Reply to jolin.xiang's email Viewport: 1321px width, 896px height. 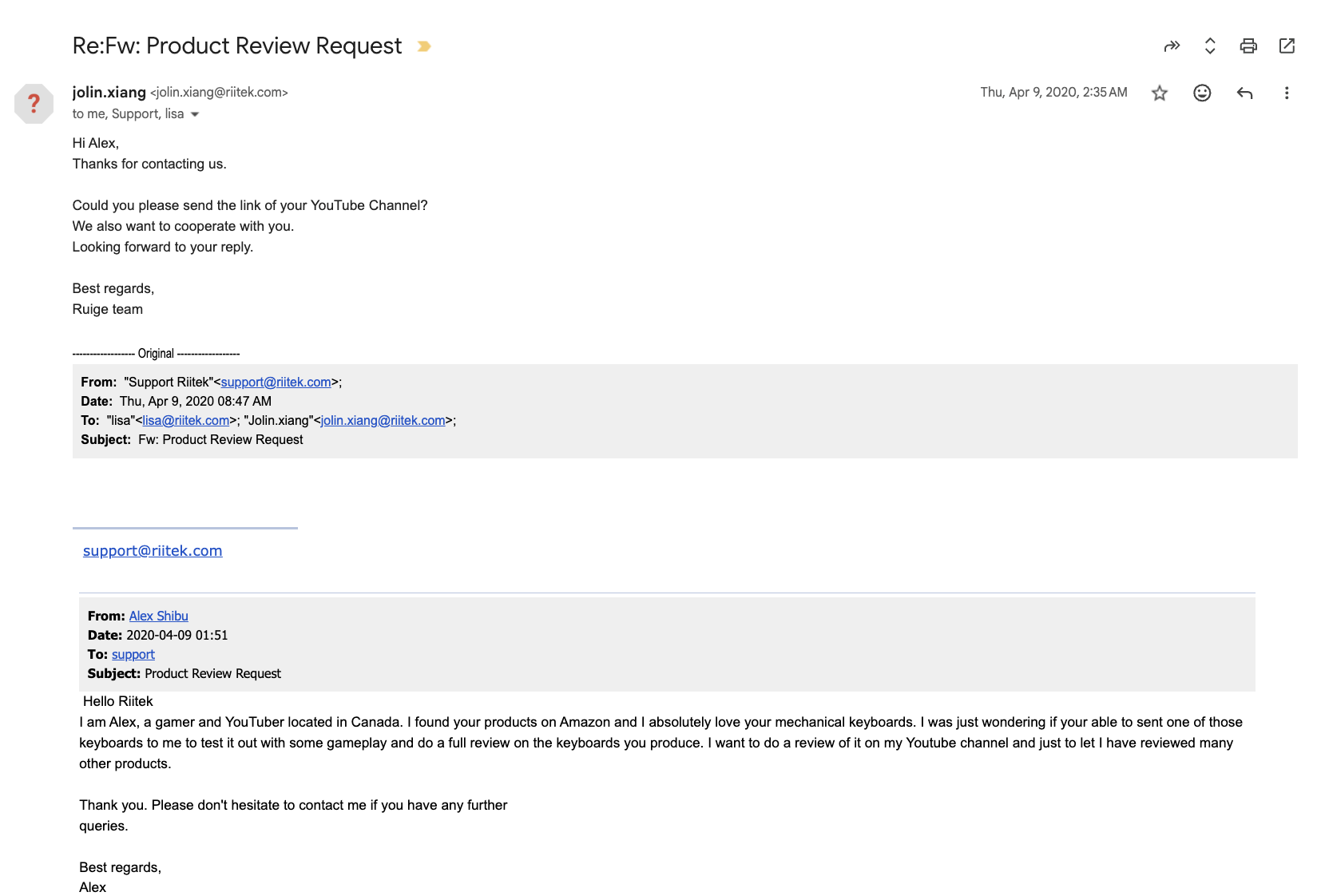pos(1244,93)
